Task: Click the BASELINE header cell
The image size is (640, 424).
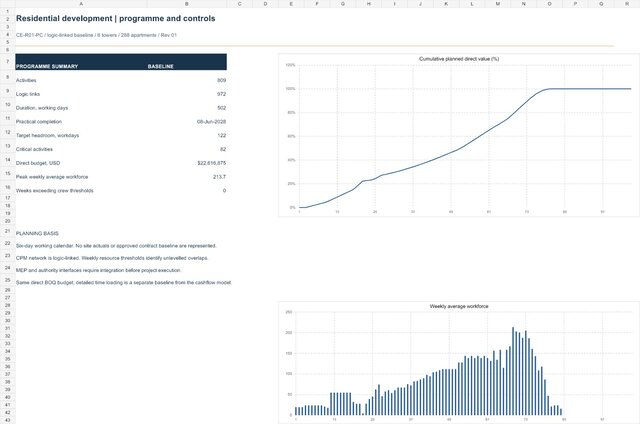Action: pyautogui.click(x=187, y=62)
